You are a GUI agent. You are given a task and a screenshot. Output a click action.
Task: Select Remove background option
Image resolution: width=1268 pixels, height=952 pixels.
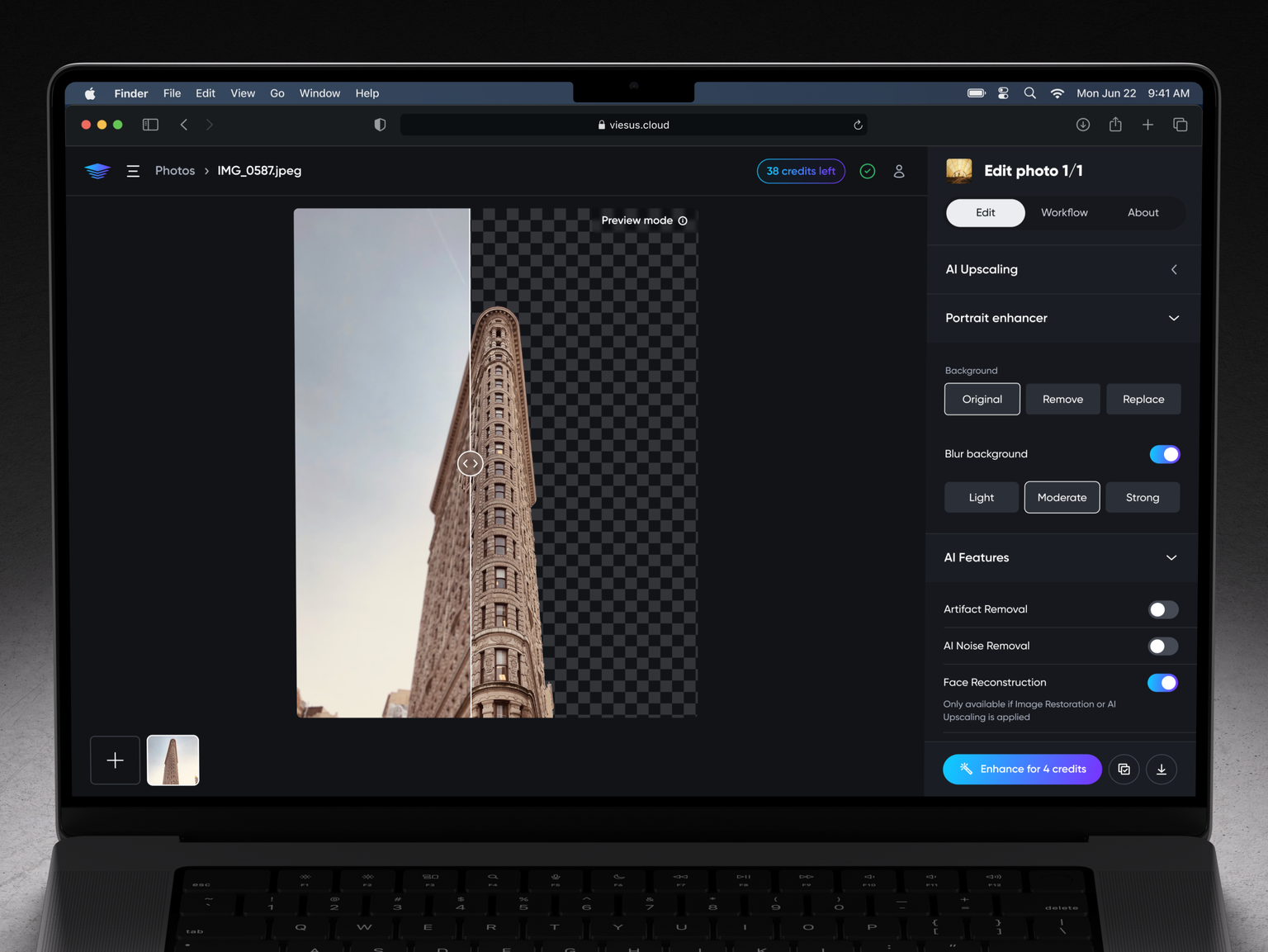[x=1062, y=400]
